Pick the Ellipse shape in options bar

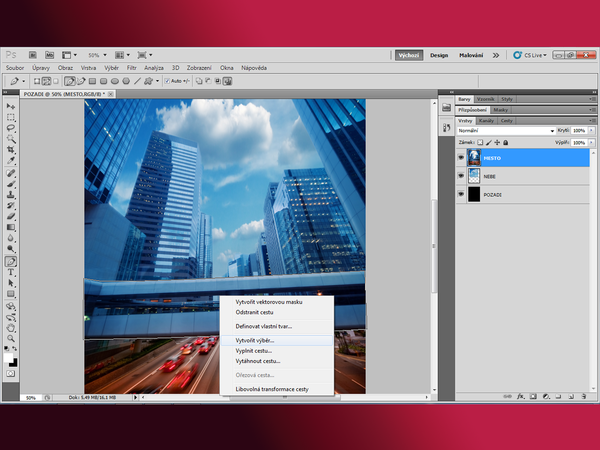tap(114, 81)
